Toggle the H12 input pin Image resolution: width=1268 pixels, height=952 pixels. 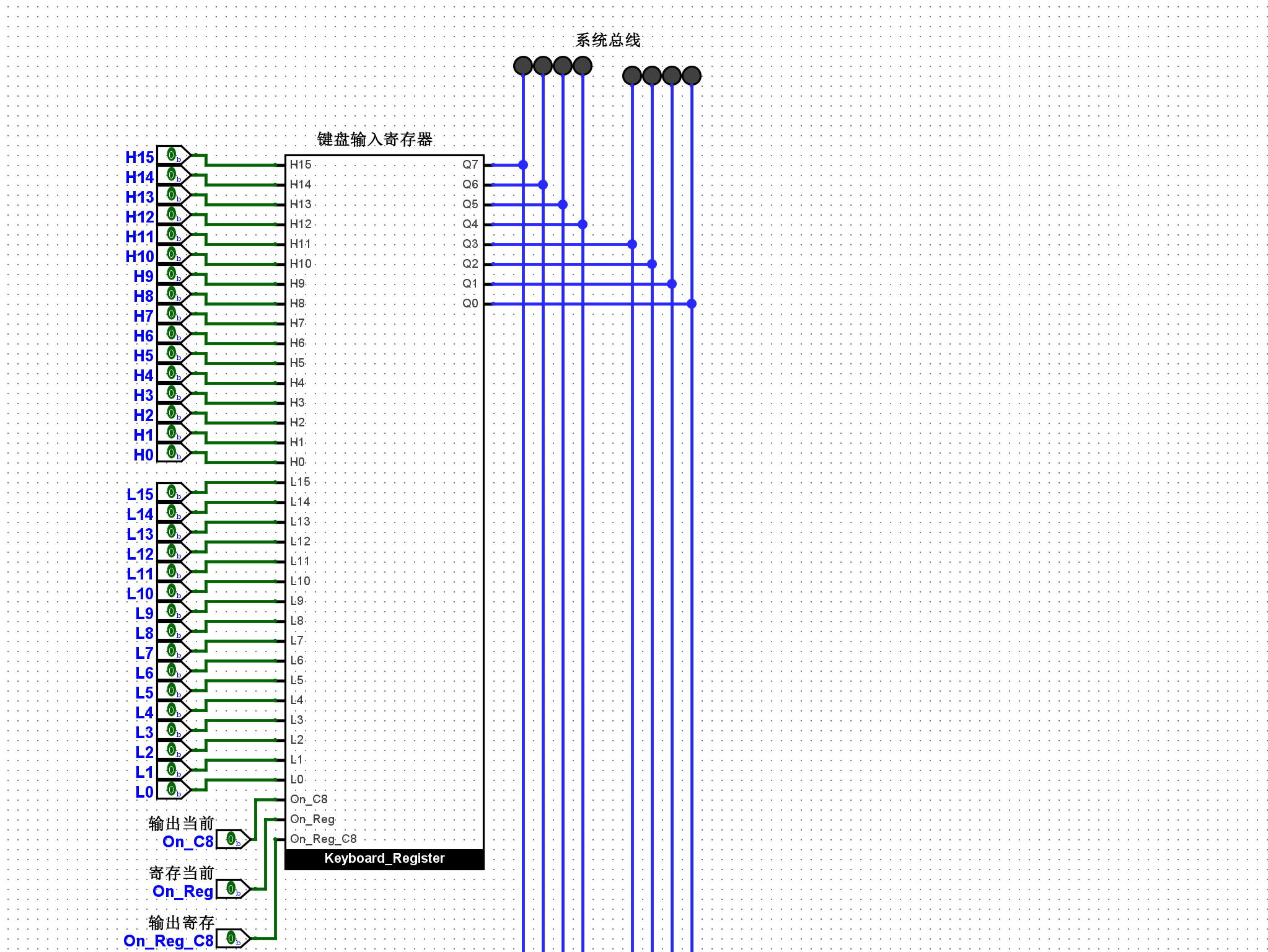[x=174, y=214]
